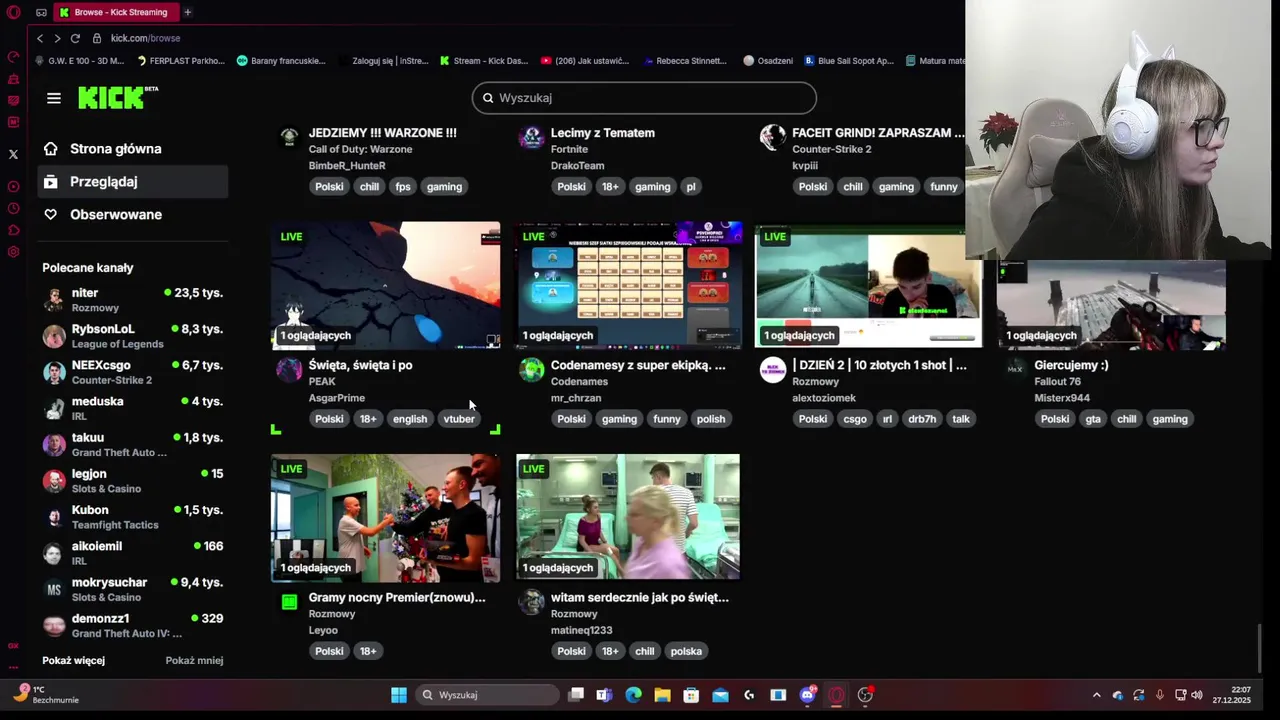Open recommended channel niter
This screenshot has height=720, width=1280.
pos(133,300)
